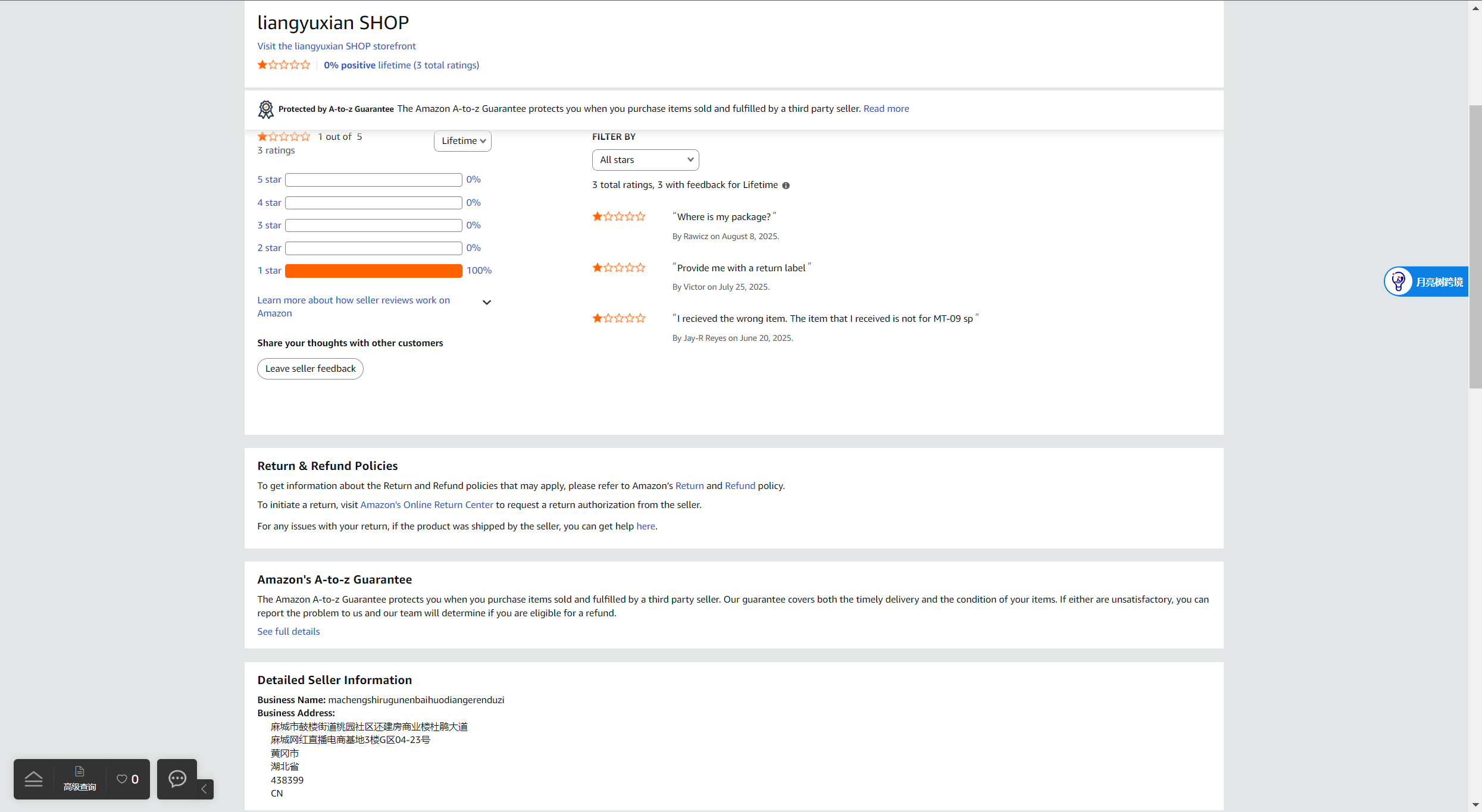Image resolution: width=1482 pixels, height=812 pixels.
Task: Open See full details link
Action: (289, 632)
